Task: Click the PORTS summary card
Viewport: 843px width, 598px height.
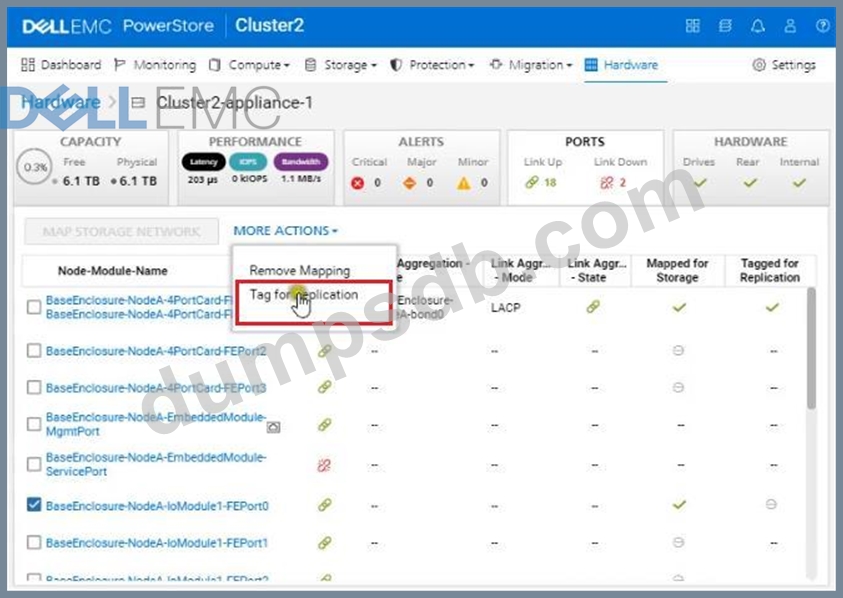Action: click(584, 160)
